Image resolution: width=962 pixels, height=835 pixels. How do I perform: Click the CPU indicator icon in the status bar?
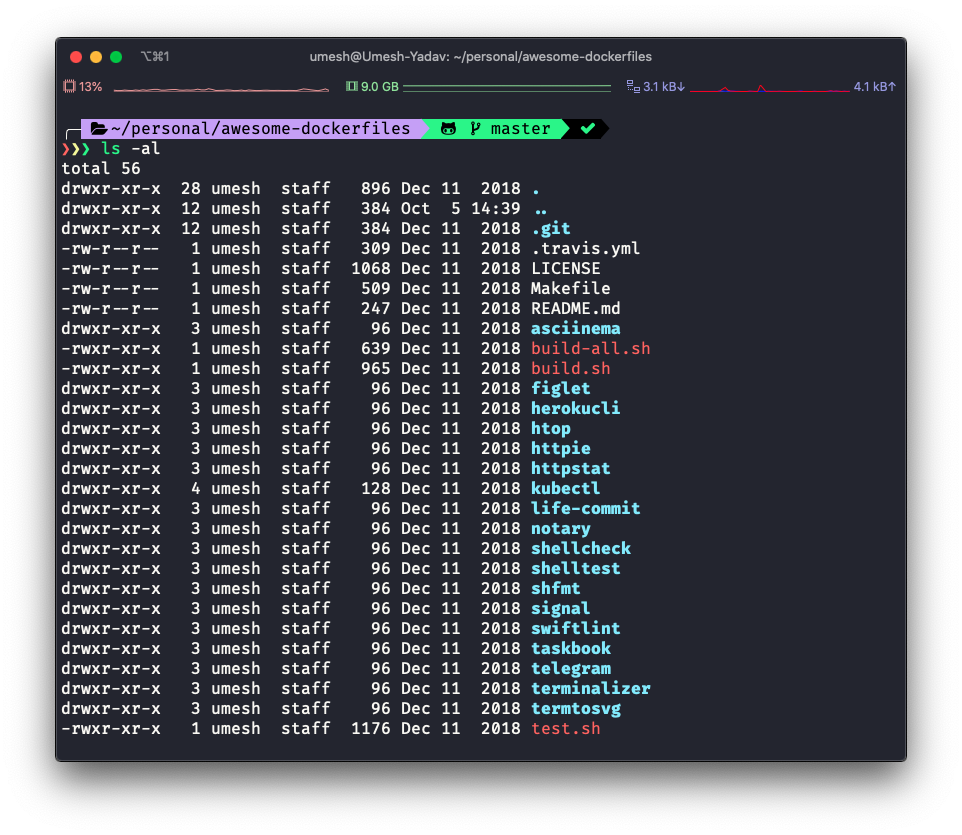[x=72, y=86]
